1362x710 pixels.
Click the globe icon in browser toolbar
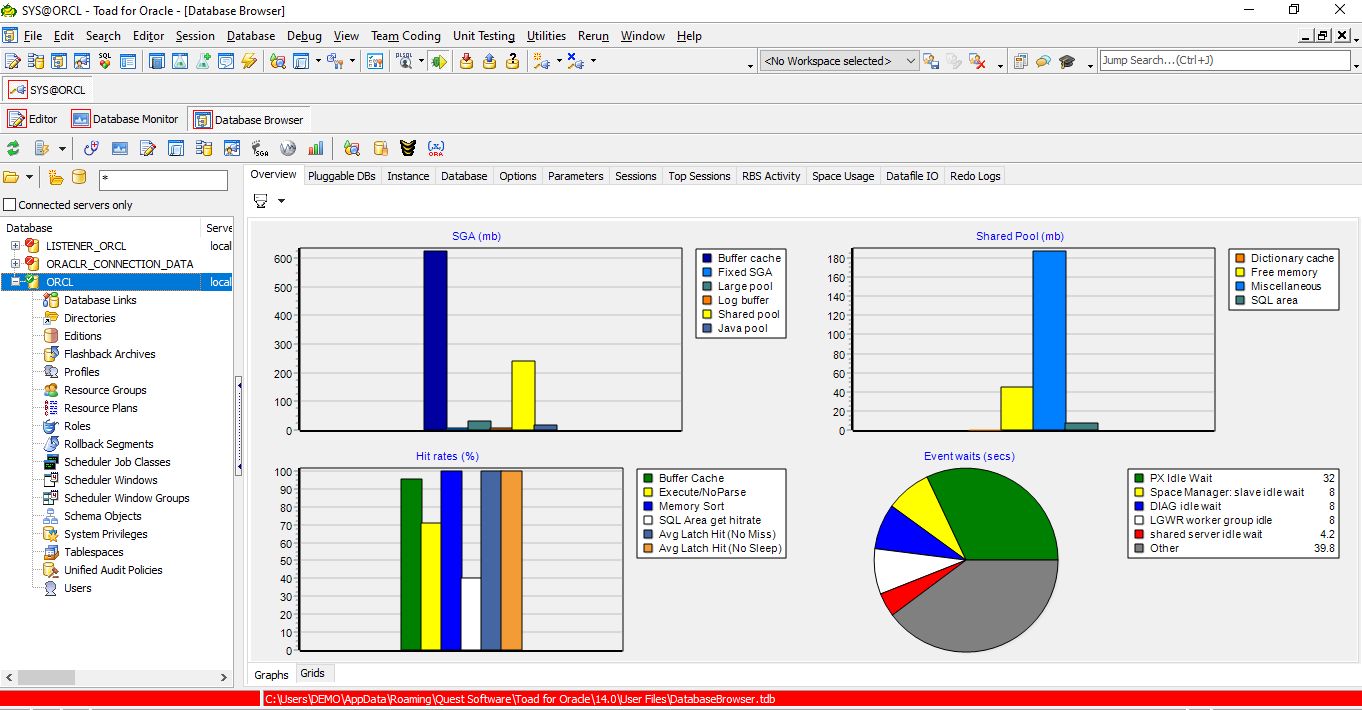pyautogui.click(x=288, y=148)
